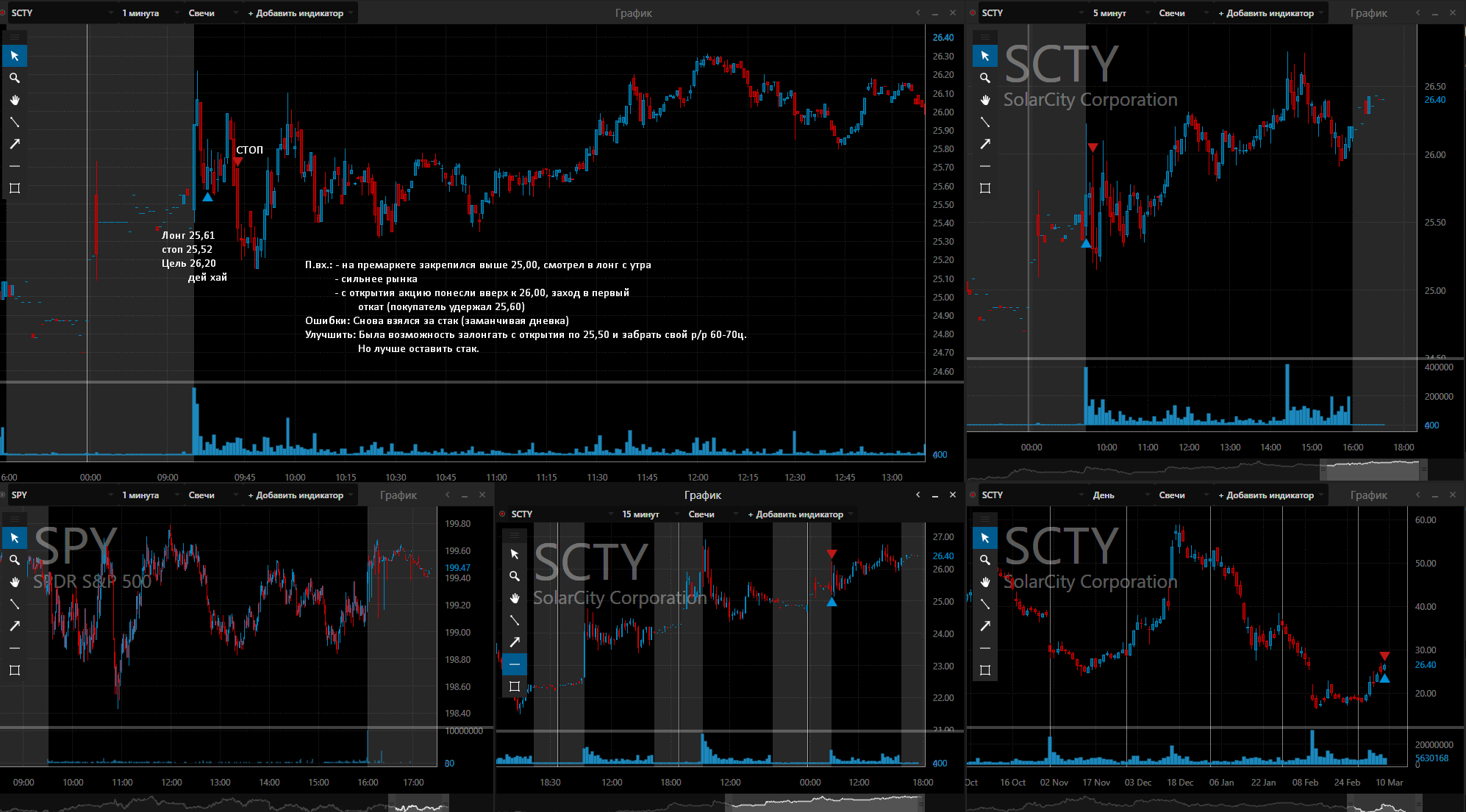Expand the День timeframe dropdown
1466x812 pixels.
coord(1119,495)
